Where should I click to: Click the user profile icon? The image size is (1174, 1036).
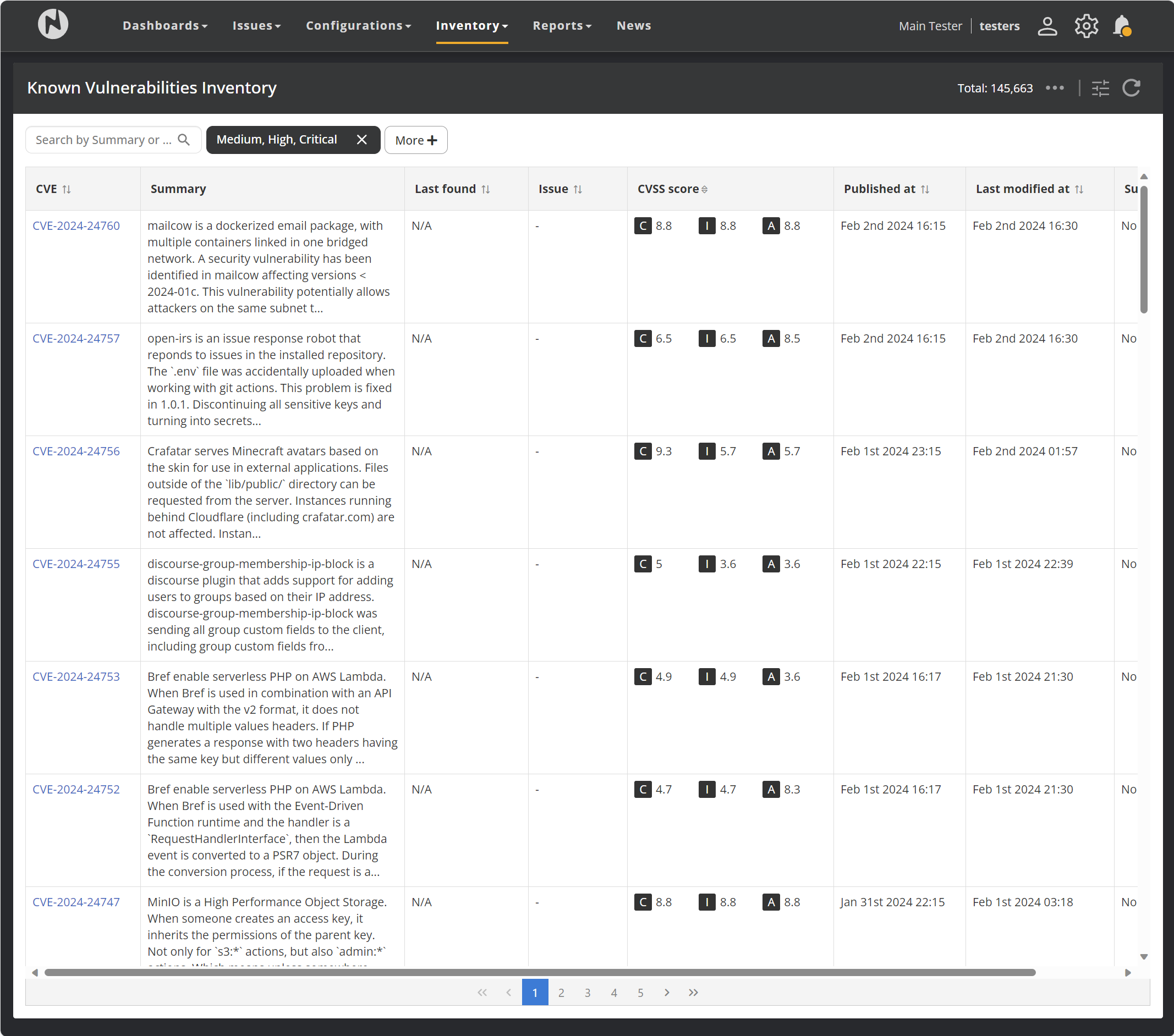1047,26
